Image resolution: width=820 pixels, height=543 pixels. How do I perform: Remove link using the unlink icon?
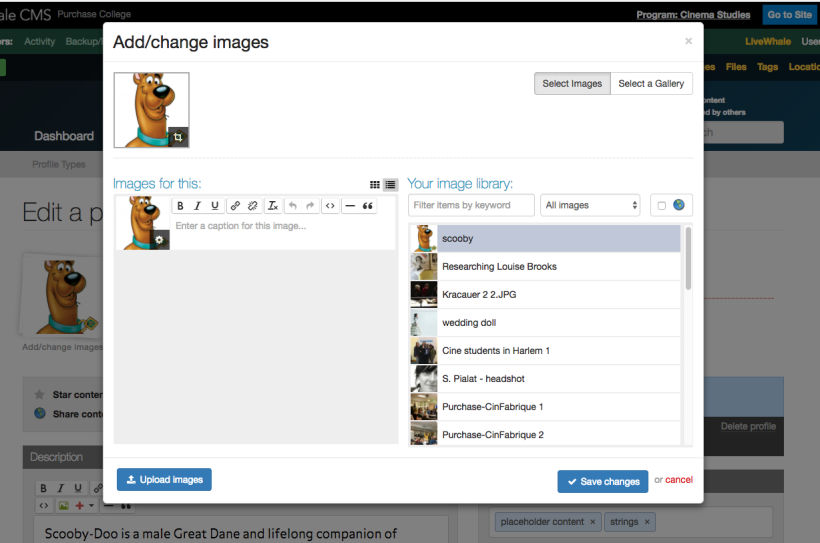tap(253, 206)
